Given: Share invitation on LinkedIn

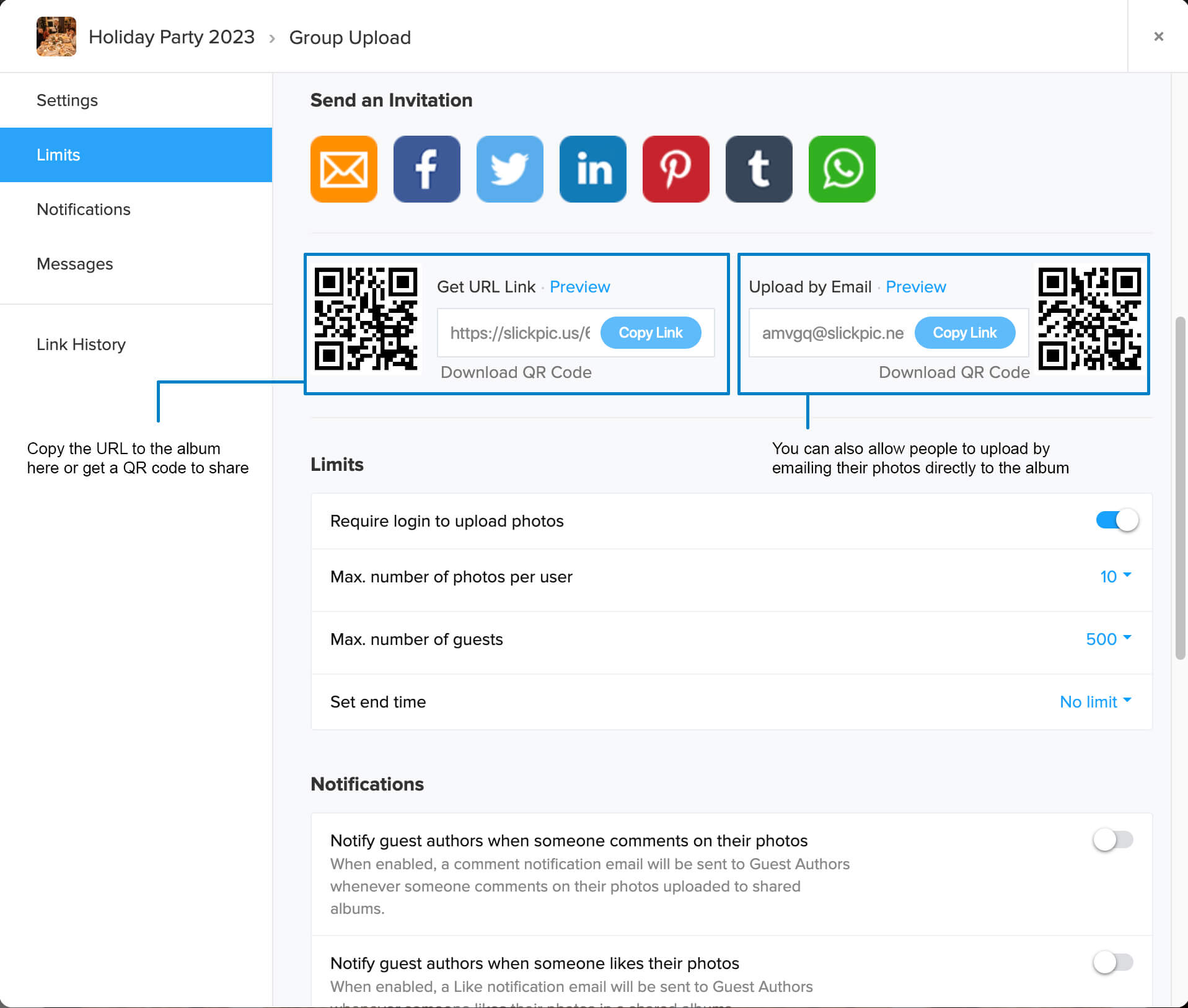Looking at the screenshot, I should pyautogui.click(x=592, y=169).
